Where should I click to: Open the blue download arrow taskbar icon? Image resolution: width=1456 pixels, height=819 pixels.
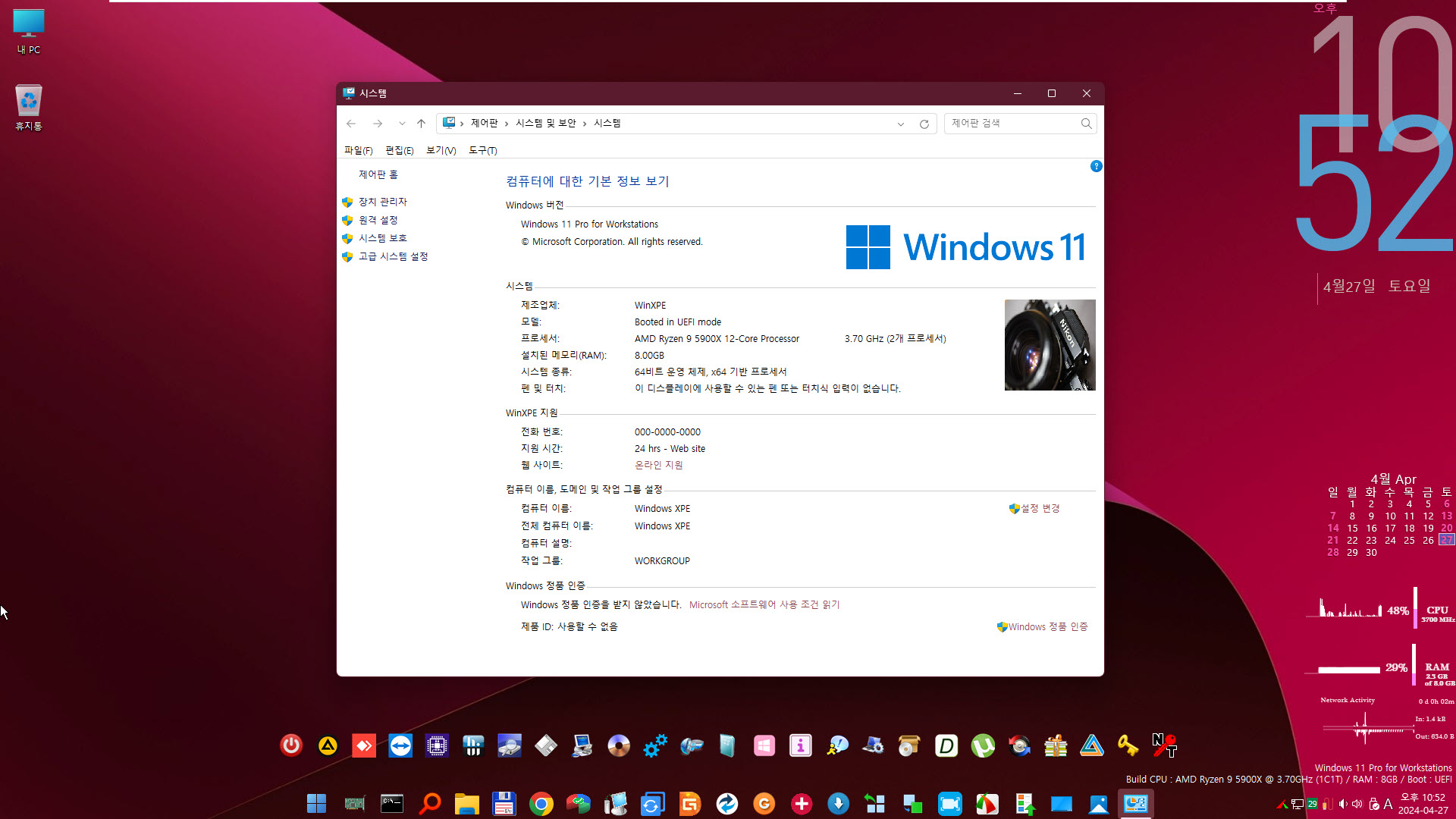tap(838, 804)
